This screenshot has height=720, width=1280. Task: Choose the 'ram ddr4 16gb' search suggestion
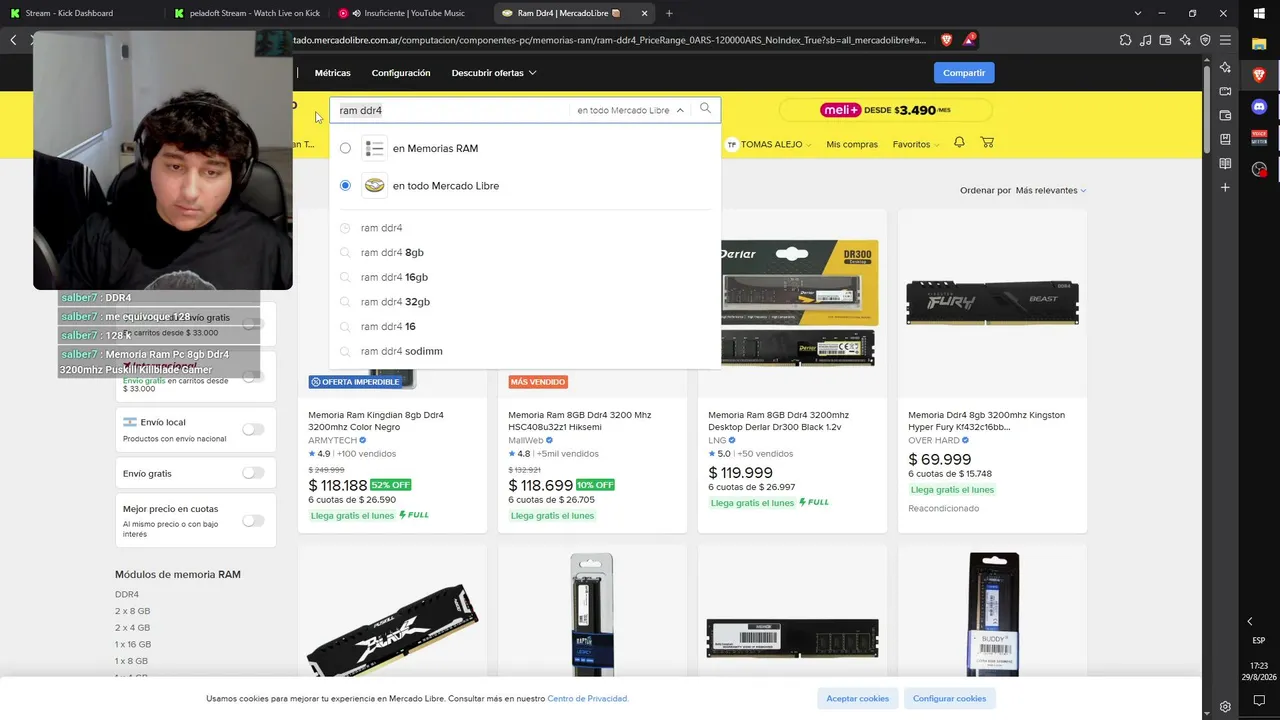(394, 277)
